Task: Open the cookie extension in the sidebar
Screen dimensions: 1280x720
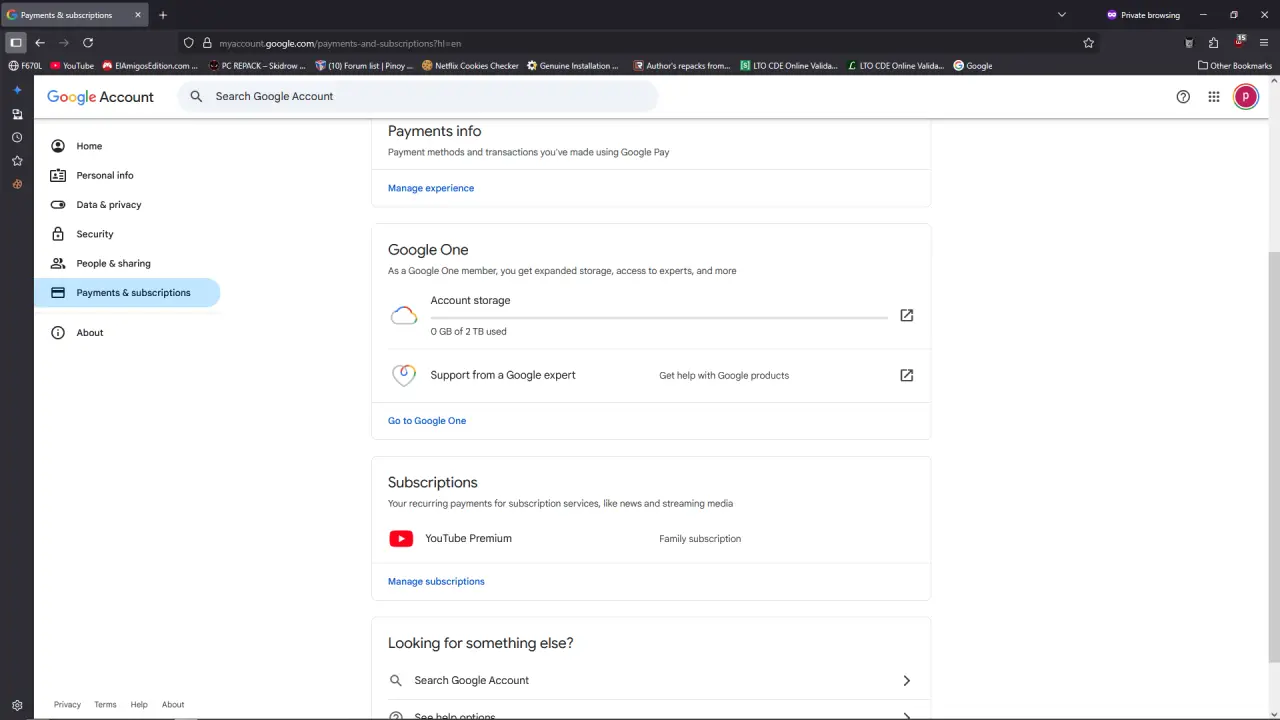Action: coord(17,184)
